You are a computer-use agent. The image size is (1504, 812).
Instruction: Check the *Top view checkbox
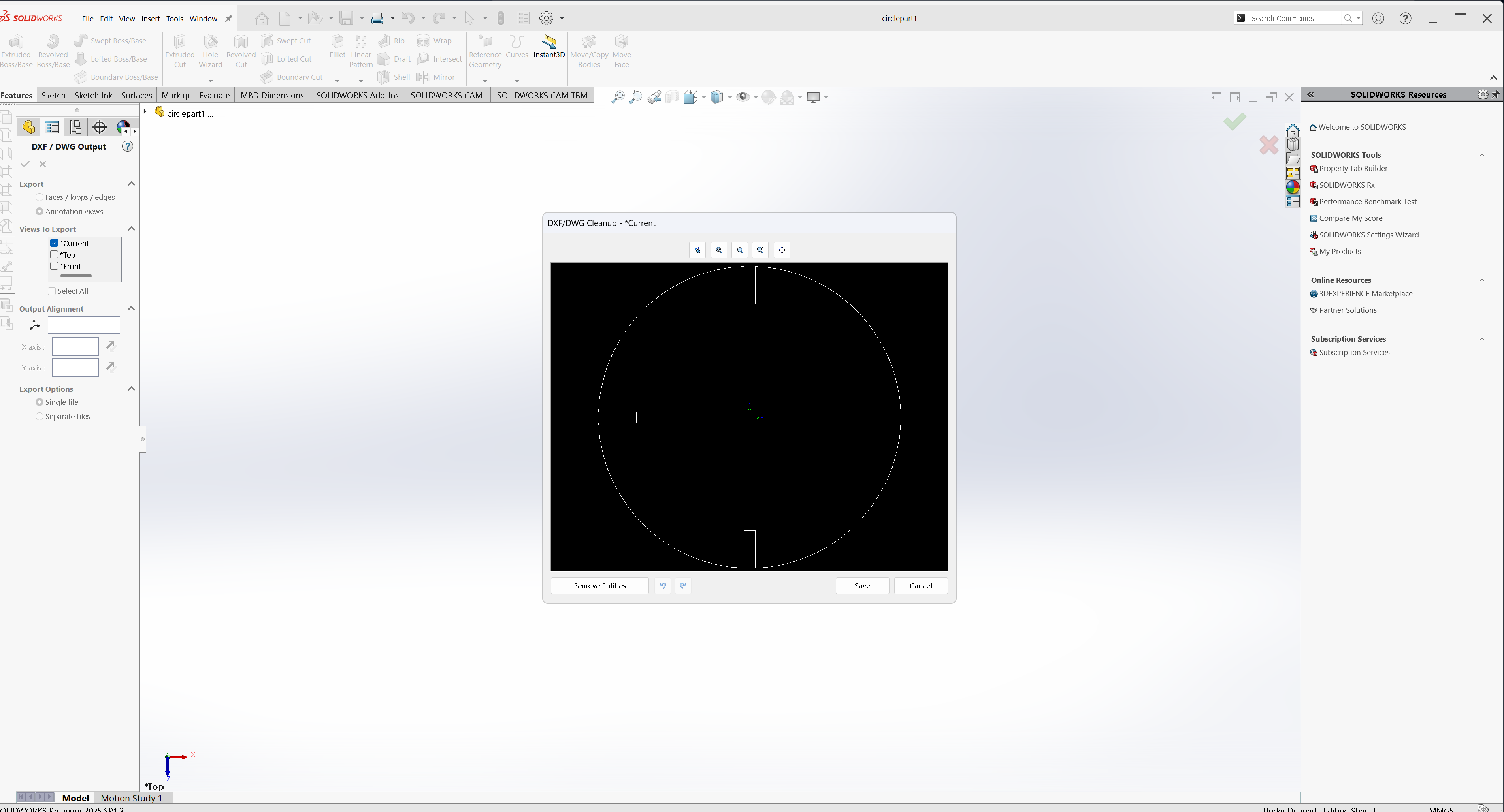coord(54,255)
